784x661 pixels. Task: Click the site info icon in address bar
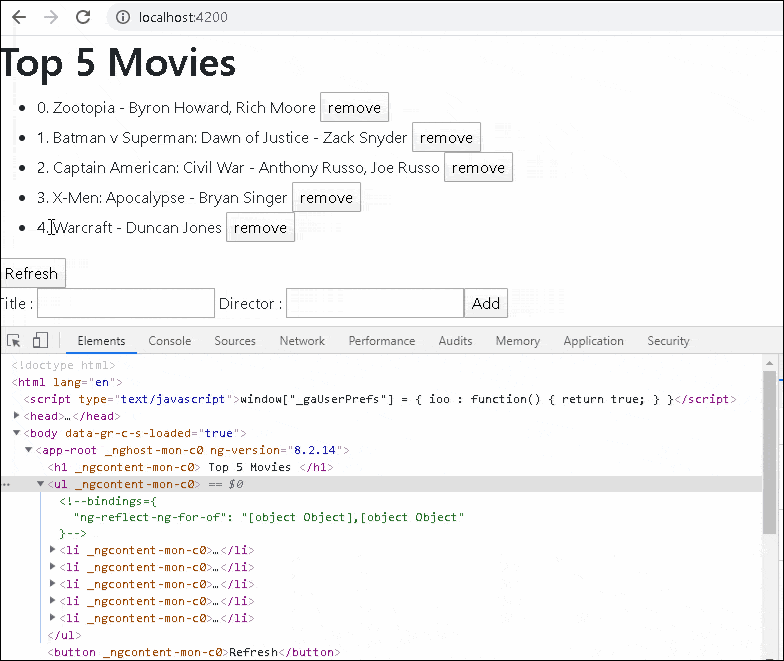coord(122,17)
